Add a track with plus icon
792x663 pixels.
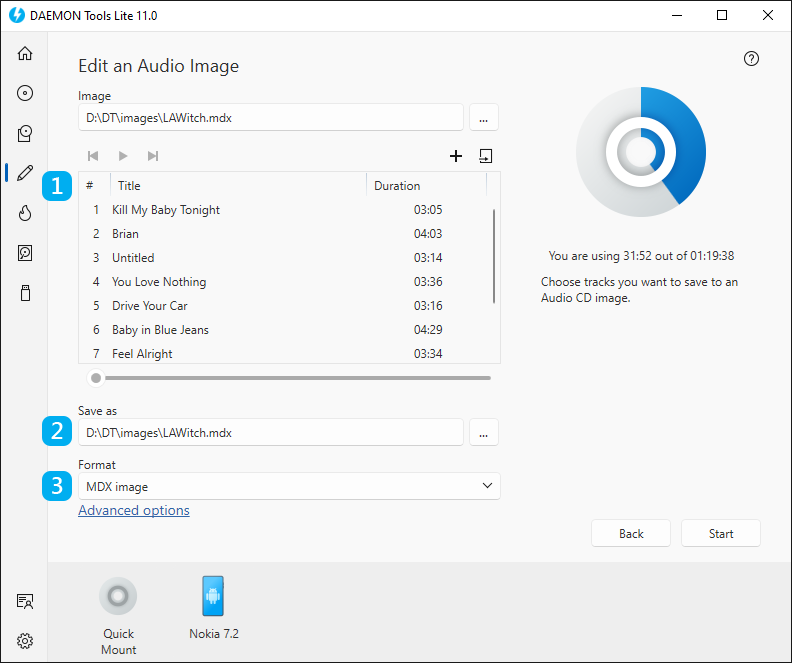(456, 156)
